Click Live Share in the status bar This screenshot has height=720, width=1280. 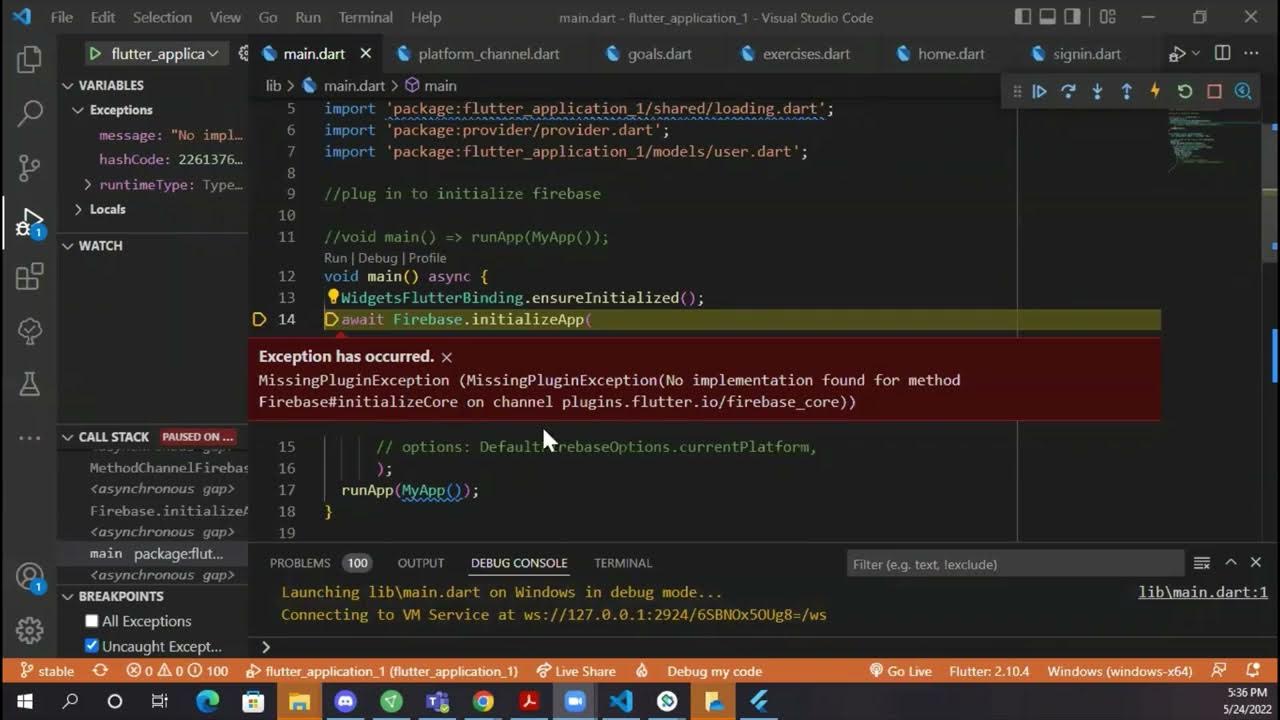[x=576, y=671]
